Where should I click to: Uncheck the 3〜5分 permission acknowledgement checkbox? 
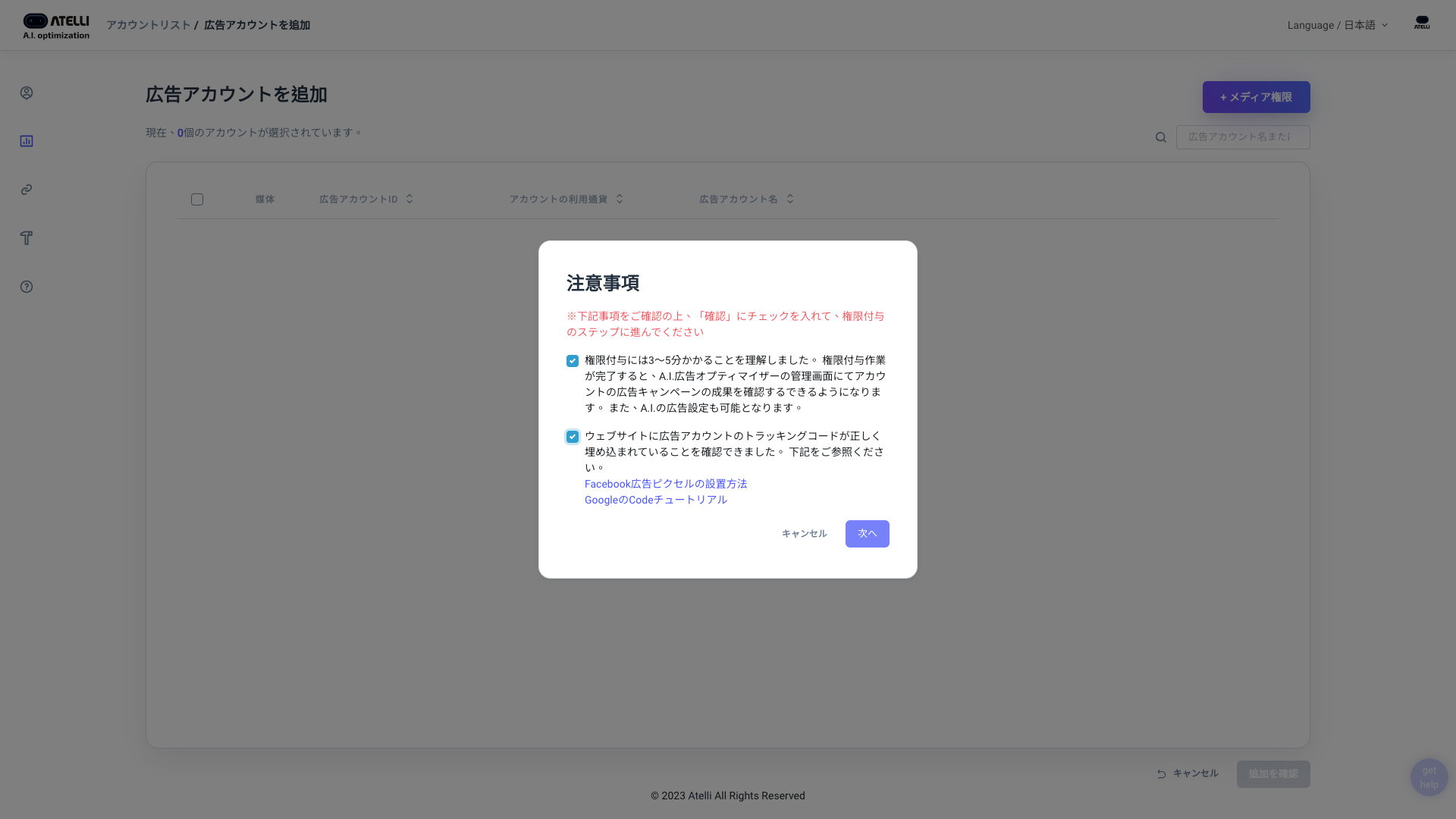(573, 361)
